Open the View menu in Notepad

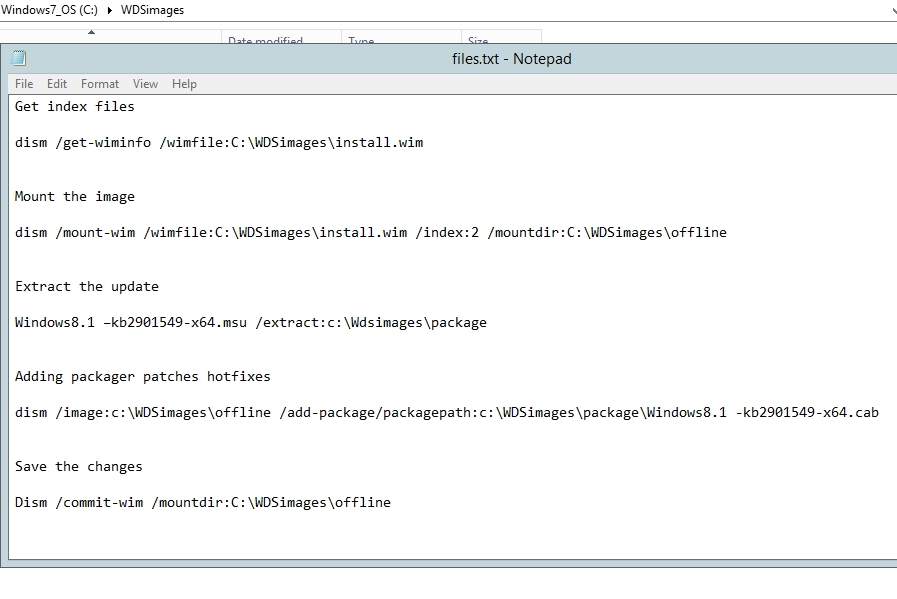point(145,84)
